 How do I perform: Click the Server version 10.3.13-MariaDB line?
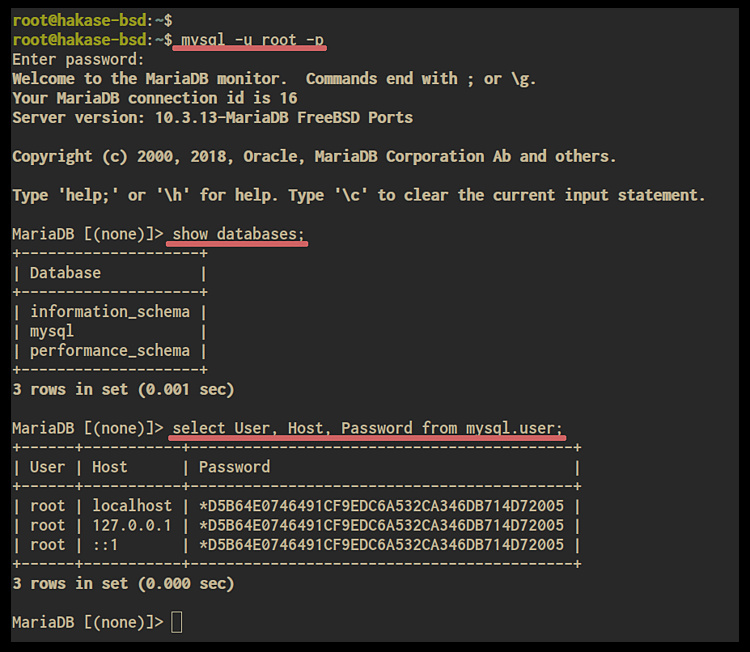[212, 117]
